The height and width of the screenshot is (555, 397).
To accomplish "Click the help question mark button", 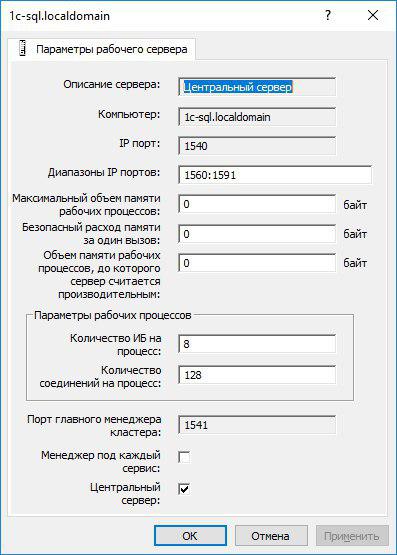I will pos(328,15).
